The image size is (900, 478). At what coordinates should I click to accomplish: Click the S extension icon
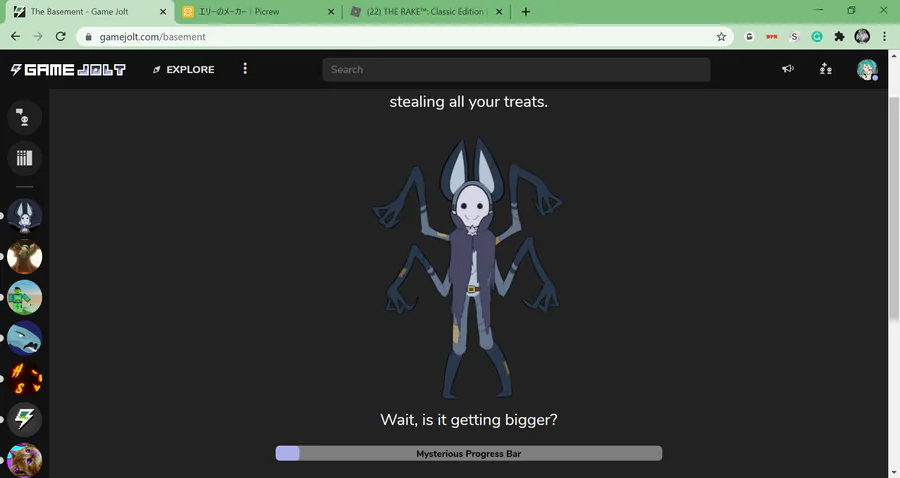794,37
